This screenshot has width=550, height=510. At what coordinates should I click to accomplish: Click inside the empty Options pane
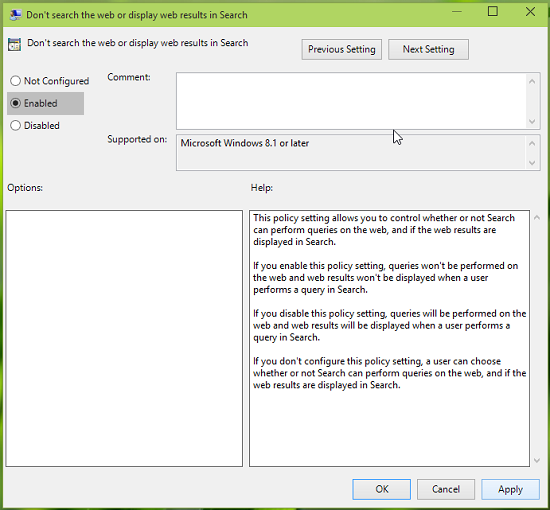point(124,338)
